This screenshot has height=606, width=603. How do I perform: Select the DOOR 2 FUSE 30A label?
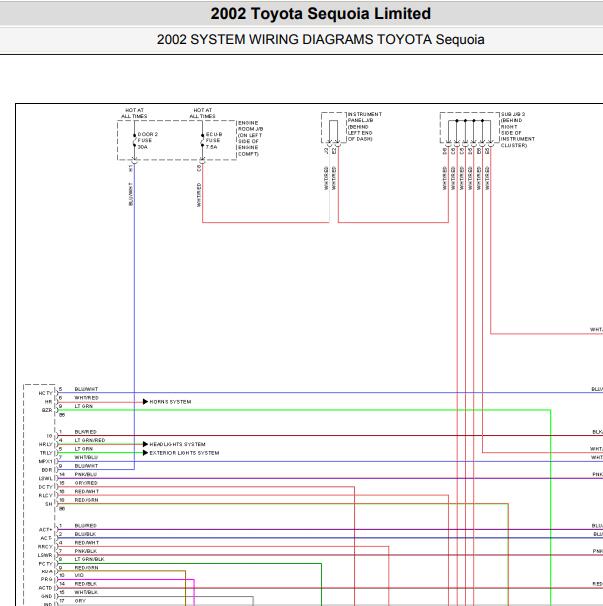148,141
